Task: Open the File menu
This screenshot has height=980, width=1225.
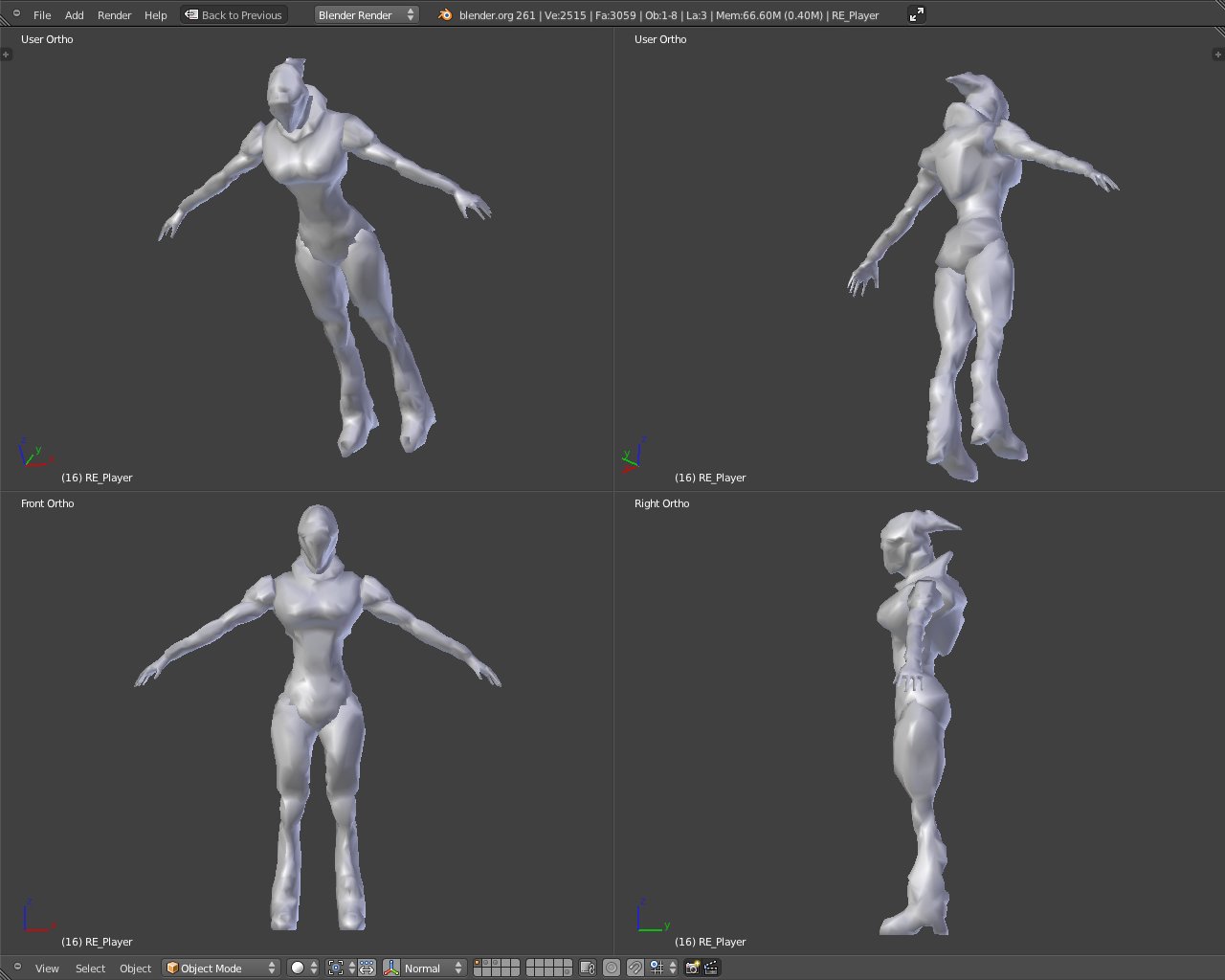Action: (42, 14)
